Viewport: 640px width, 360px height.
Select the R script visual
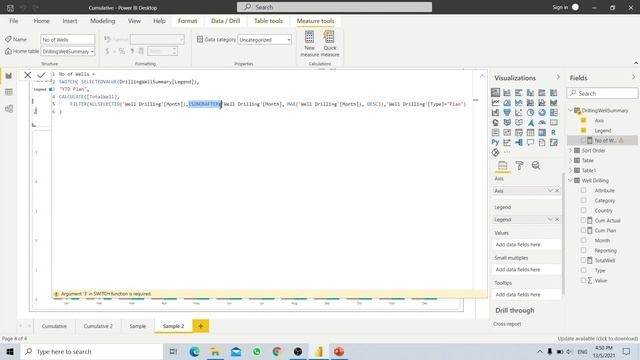553,132
